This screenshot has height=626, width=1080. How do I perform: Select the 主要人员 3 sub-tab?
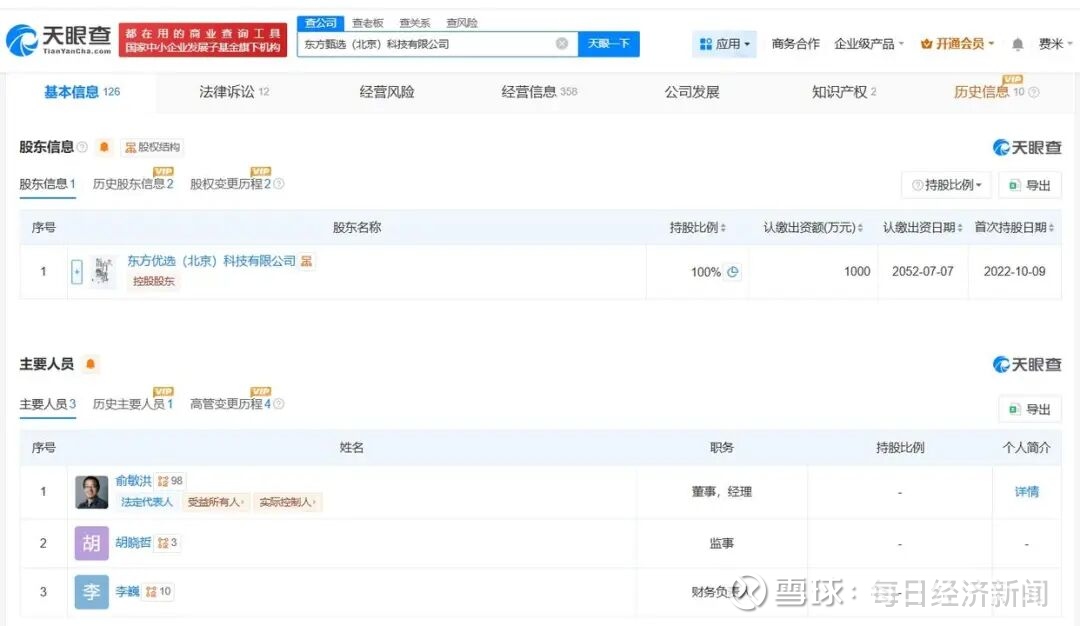click(47, 404)
